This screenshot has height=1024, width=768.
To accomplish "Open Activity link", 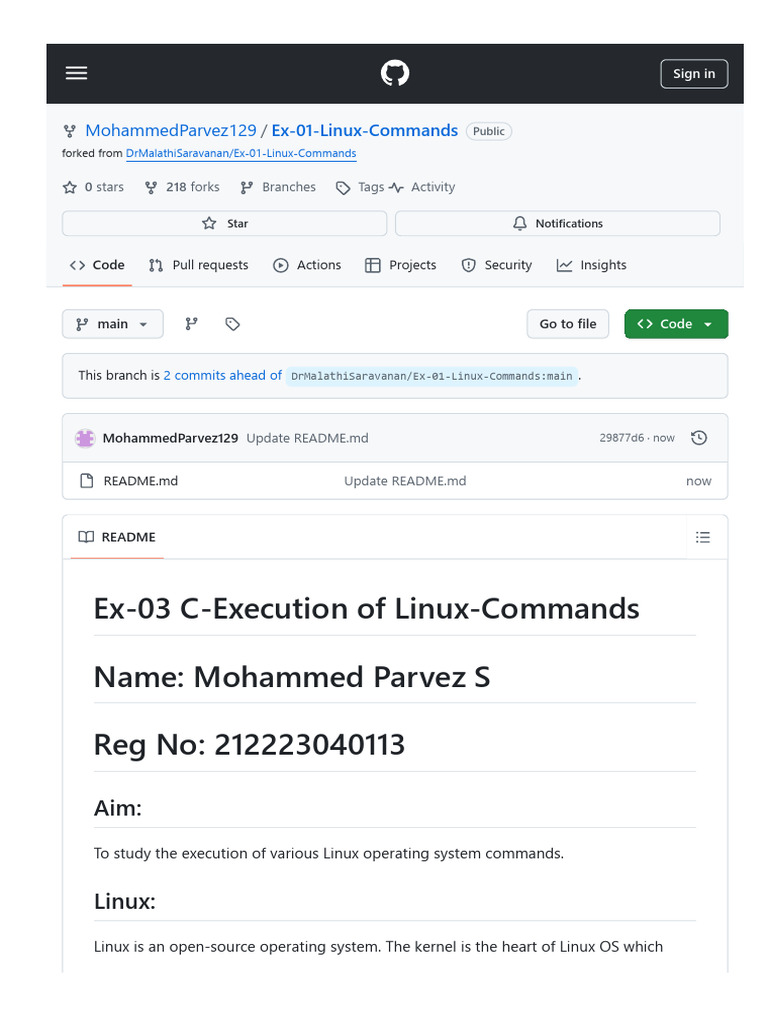I will tap(422, 187).
